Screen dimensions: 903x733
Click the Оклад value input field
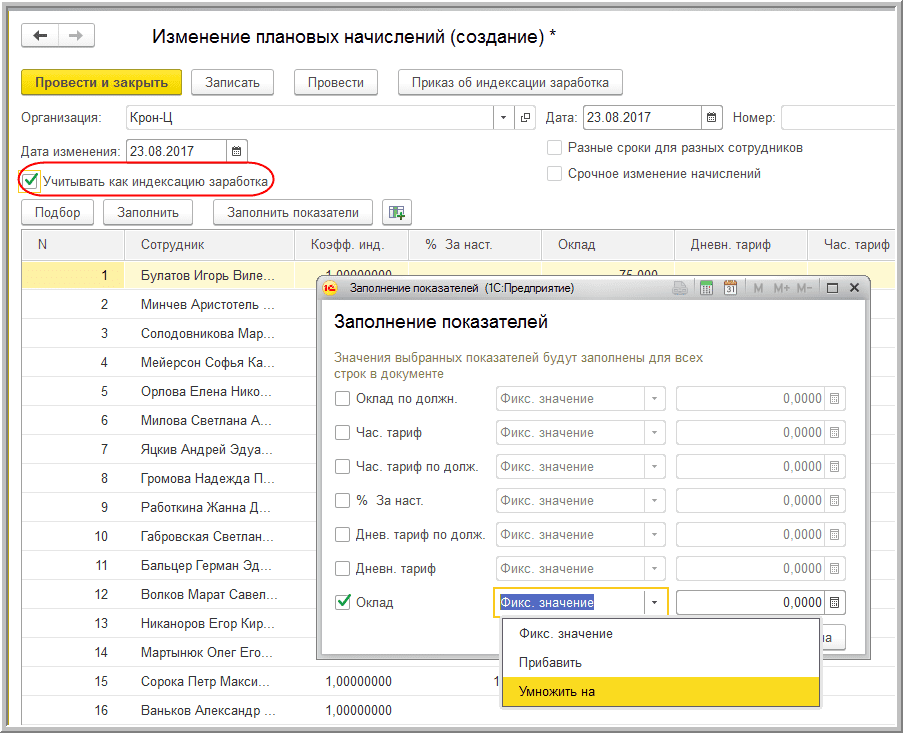coord(750,602)
